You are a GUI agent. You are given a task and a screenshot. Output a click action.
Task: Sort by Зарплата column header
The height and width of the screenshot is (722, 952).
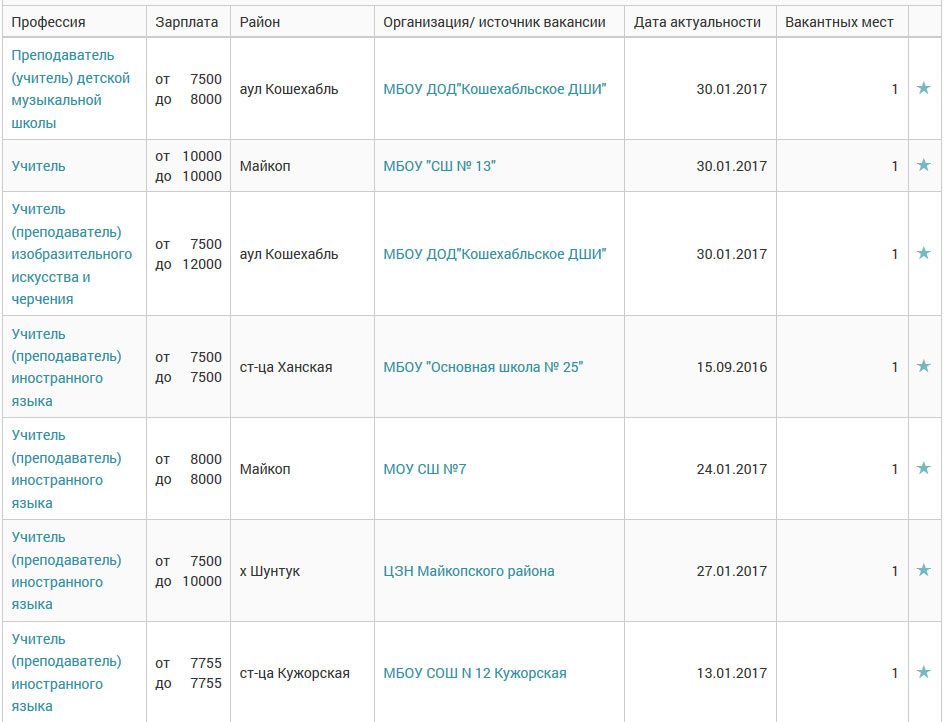point(186,22)
